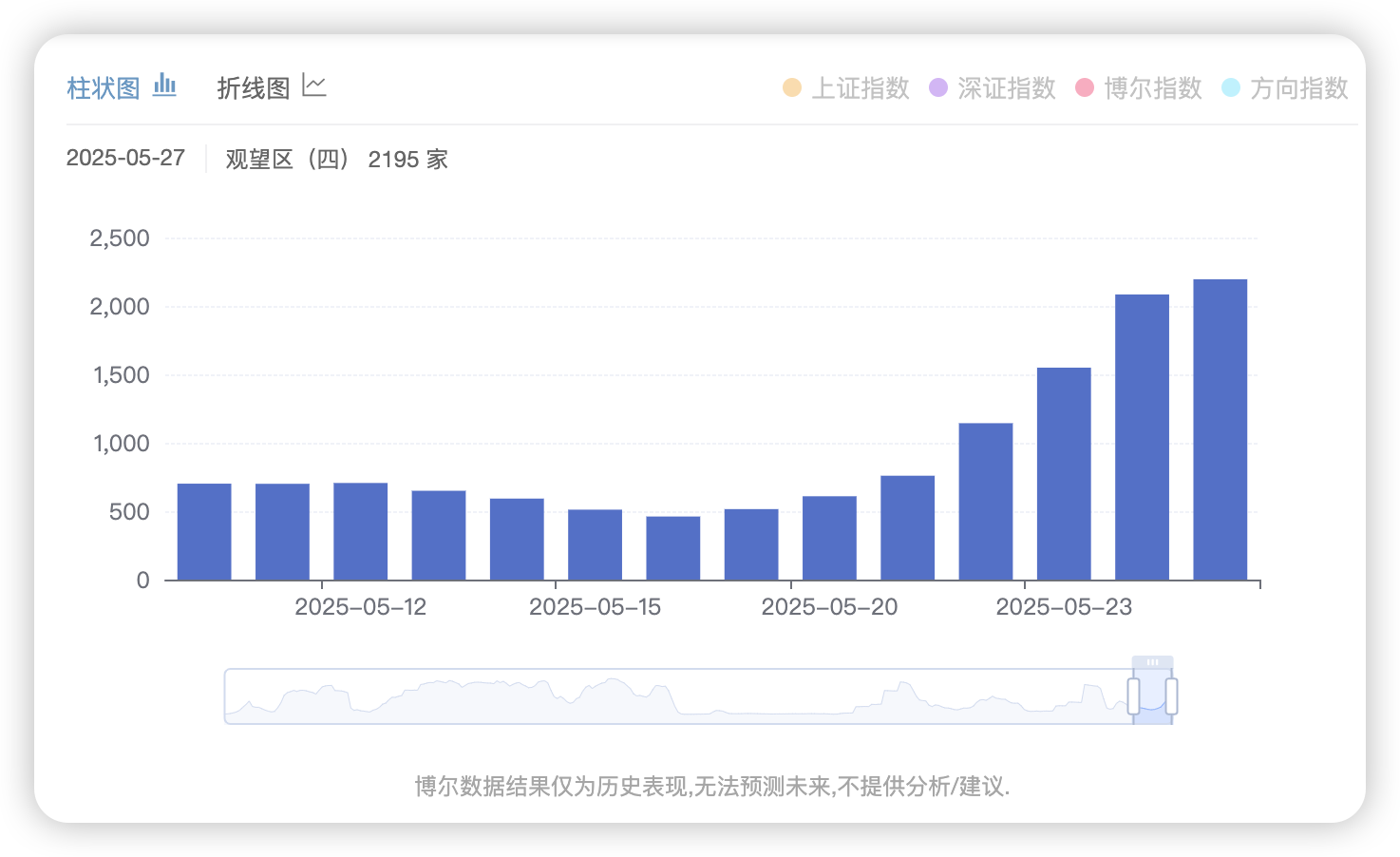Image resolution: width=1400 pixels, height=857 pixels.
Task: Toggle the 上证指数 legend series
Action: point(860,88)
